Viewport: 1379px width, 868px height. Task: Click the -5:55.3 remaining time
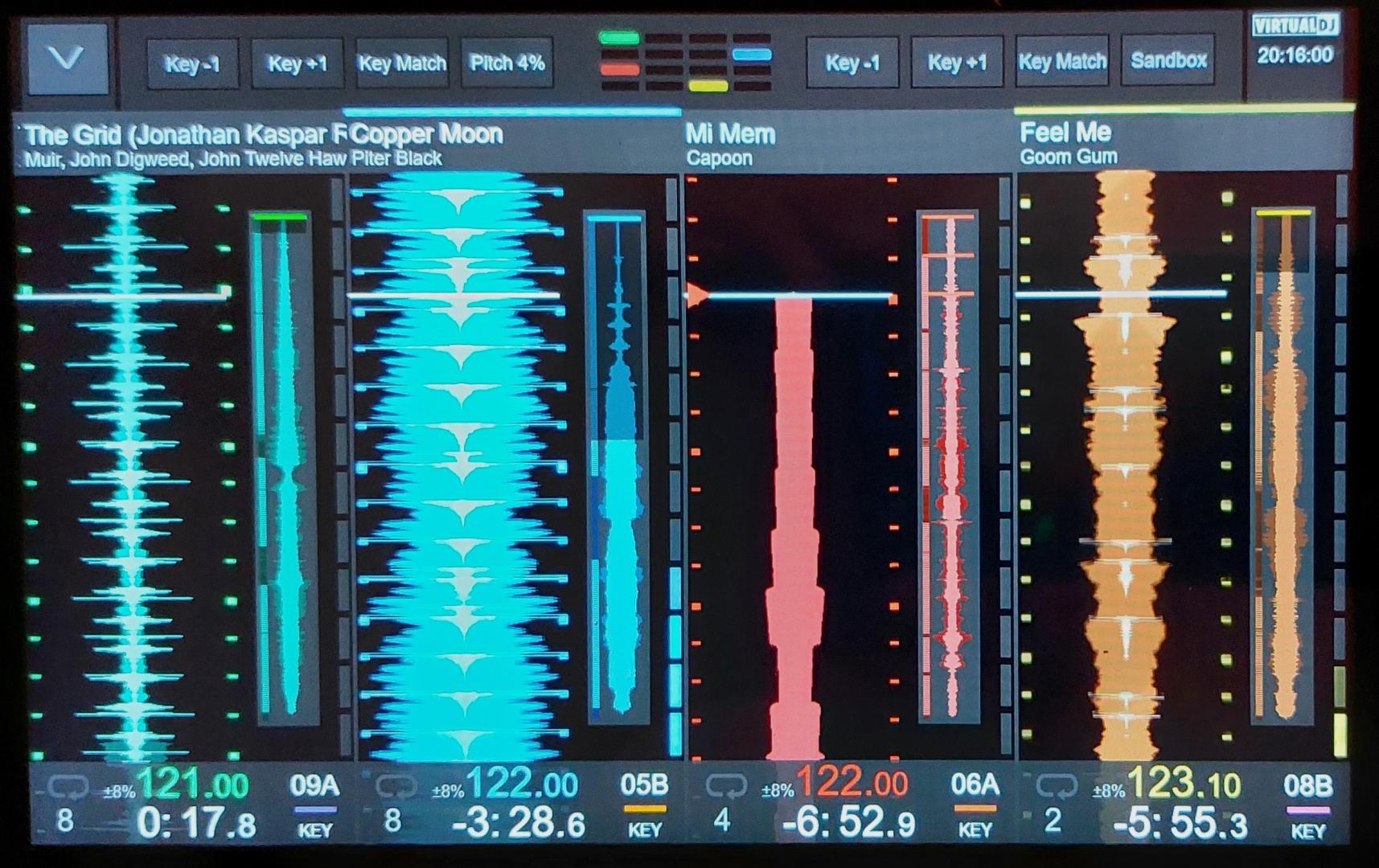pos(1180,823)
